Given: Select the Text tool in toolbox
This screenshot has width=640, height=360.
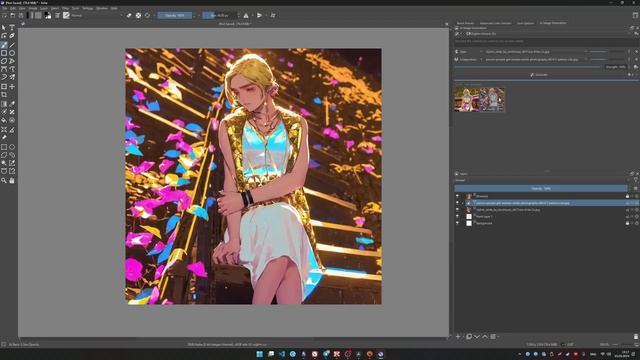Looking at the screenshot, I should (x=12, y=27).
